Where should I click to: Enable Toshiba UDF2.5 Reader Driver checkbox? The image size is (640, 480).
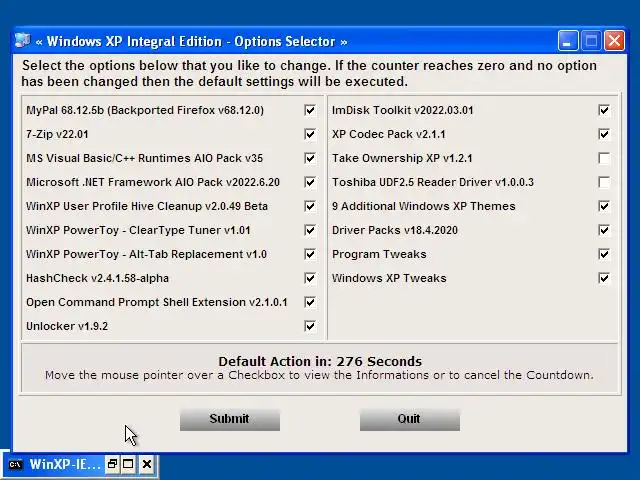(604, 182)
